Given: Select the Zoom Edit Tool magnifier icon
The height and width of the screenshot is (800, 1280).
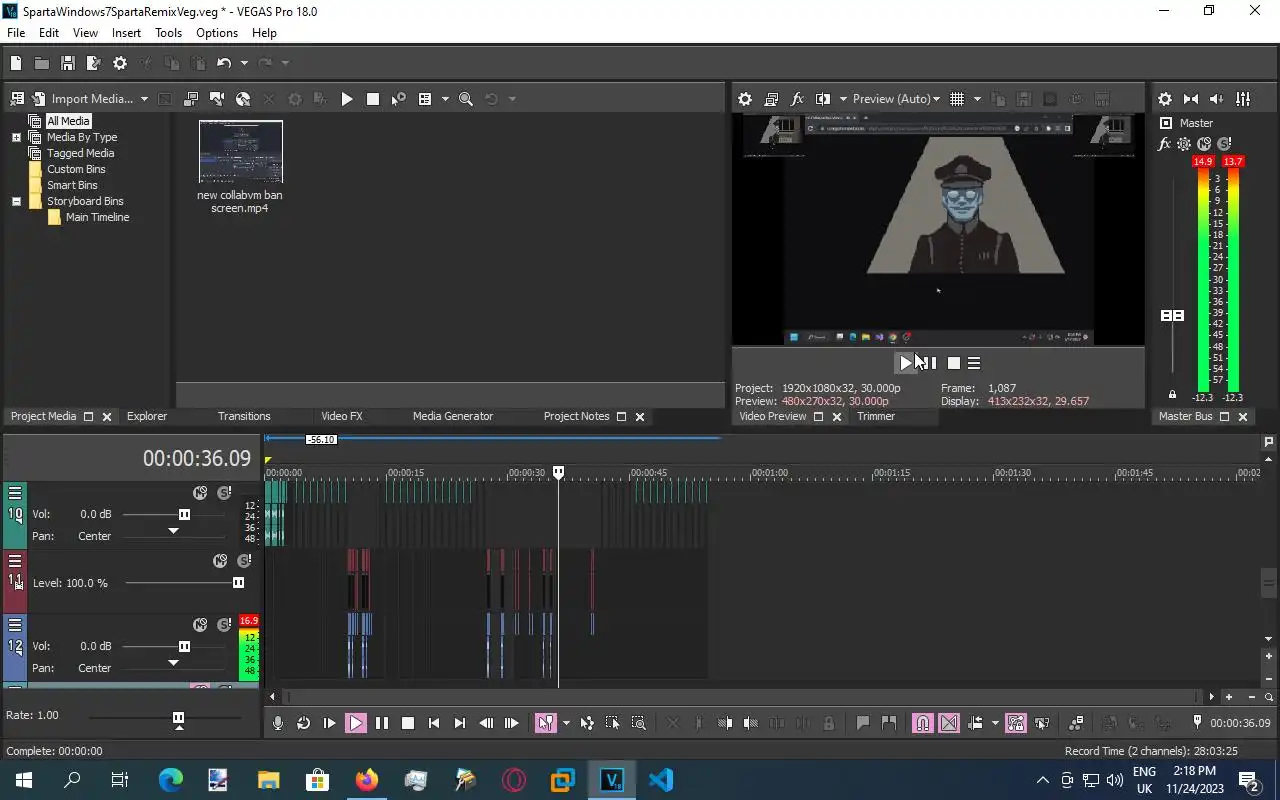Looking at the screenshot, I should point(638,723).
